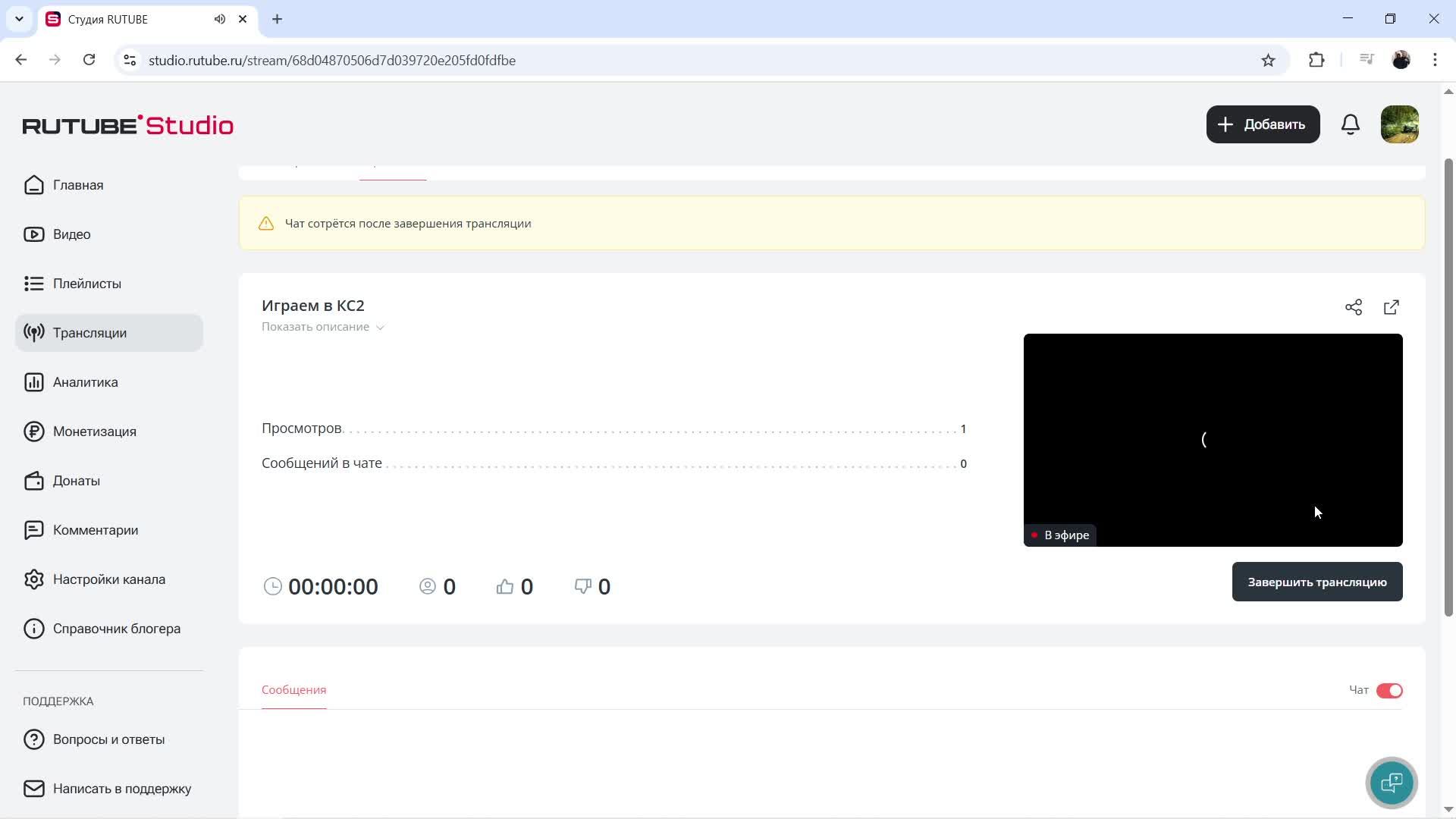Open notifications bell
This screenshot has height=819, width=1456.
click(x=1351, y=124)
